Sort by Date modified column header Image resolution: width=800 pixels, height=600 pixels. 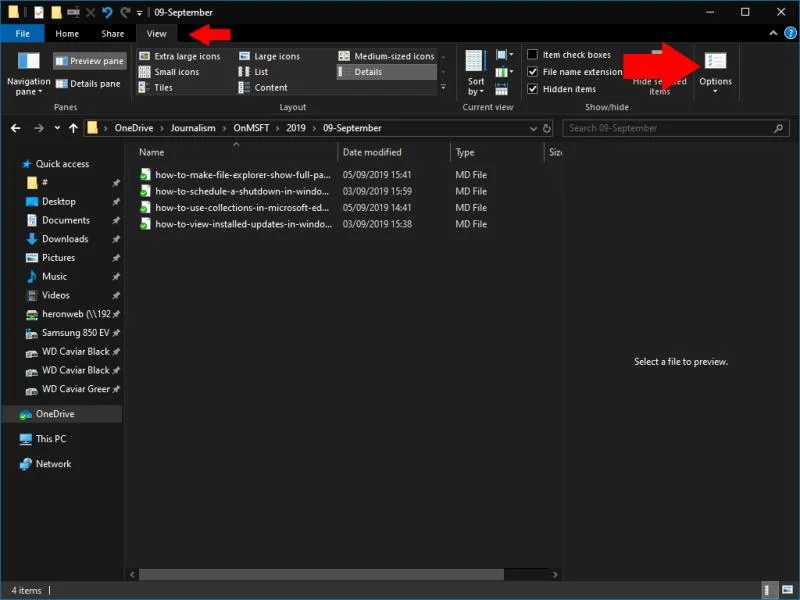click(393, 152)
